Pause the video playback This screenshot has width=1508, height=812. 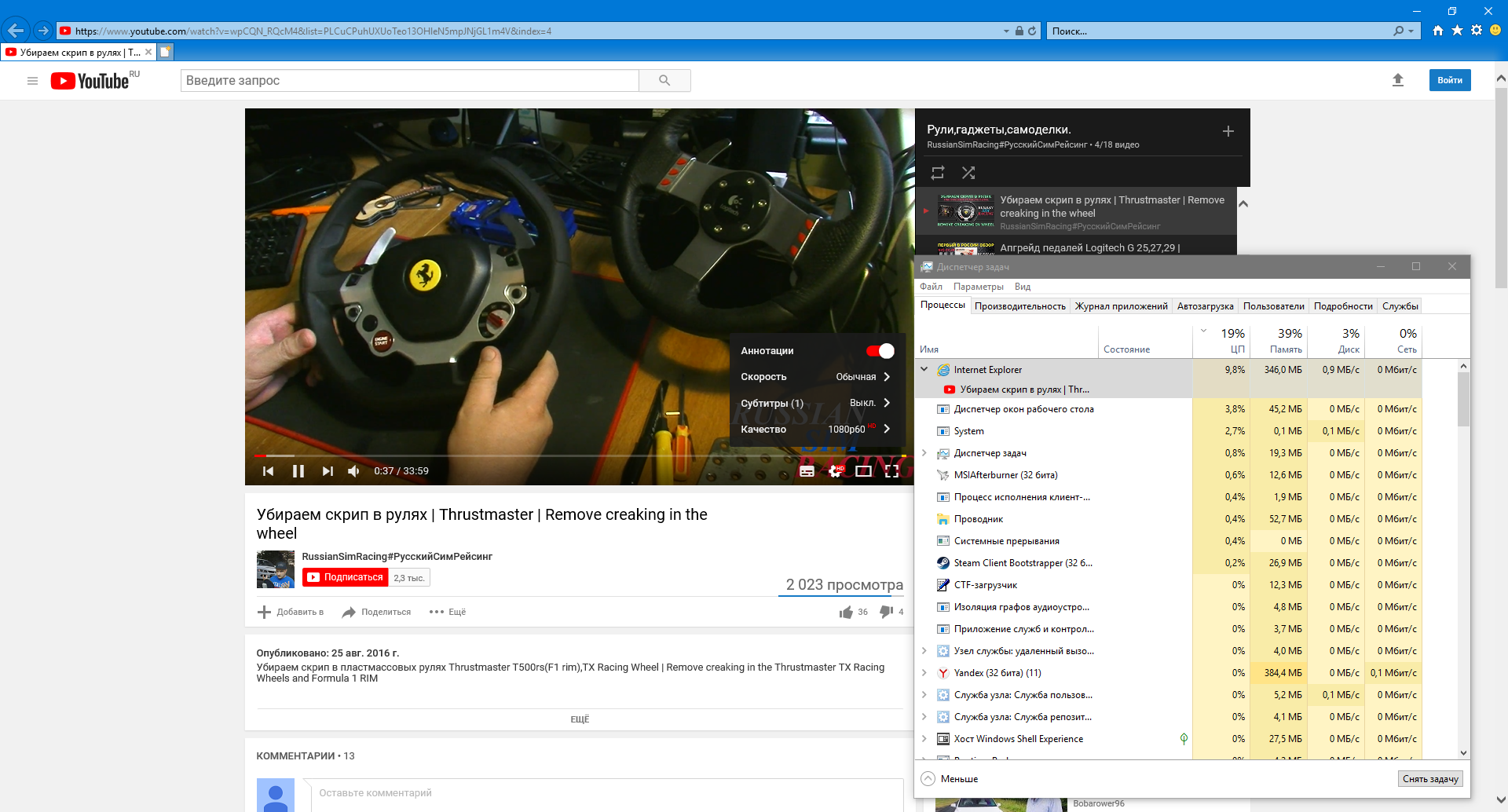pos(298,471)
